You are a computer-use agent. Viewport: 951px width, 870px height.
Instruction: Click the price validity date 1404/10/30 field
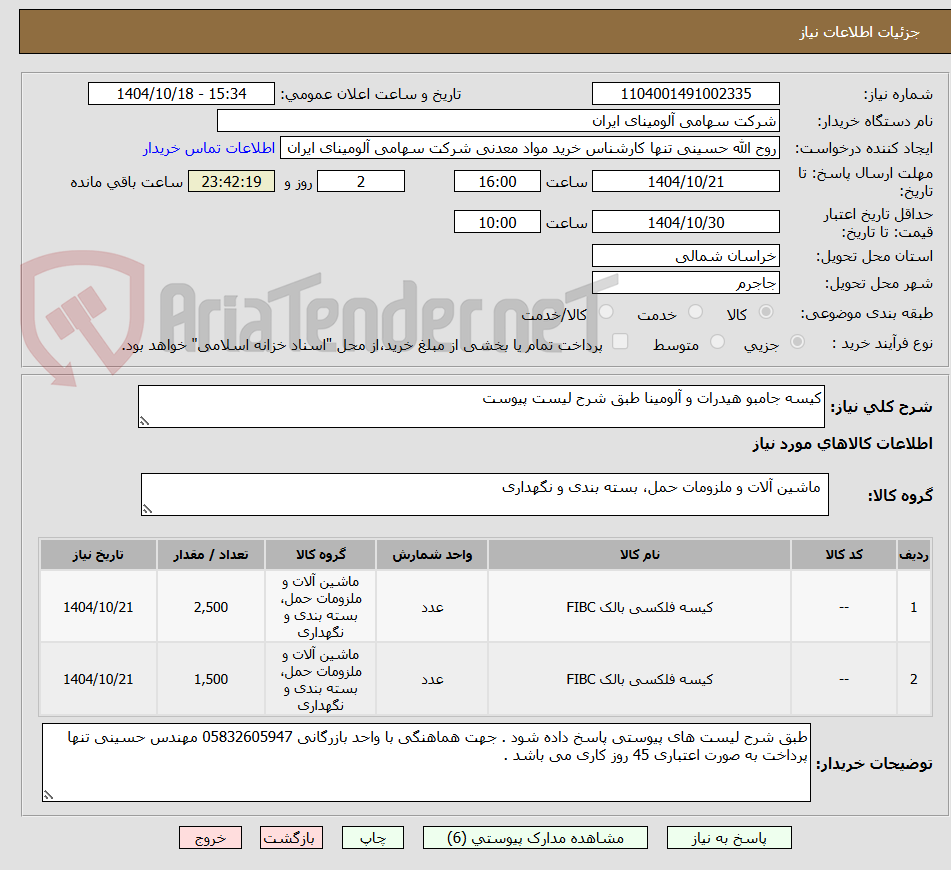[x=685, y=222]
